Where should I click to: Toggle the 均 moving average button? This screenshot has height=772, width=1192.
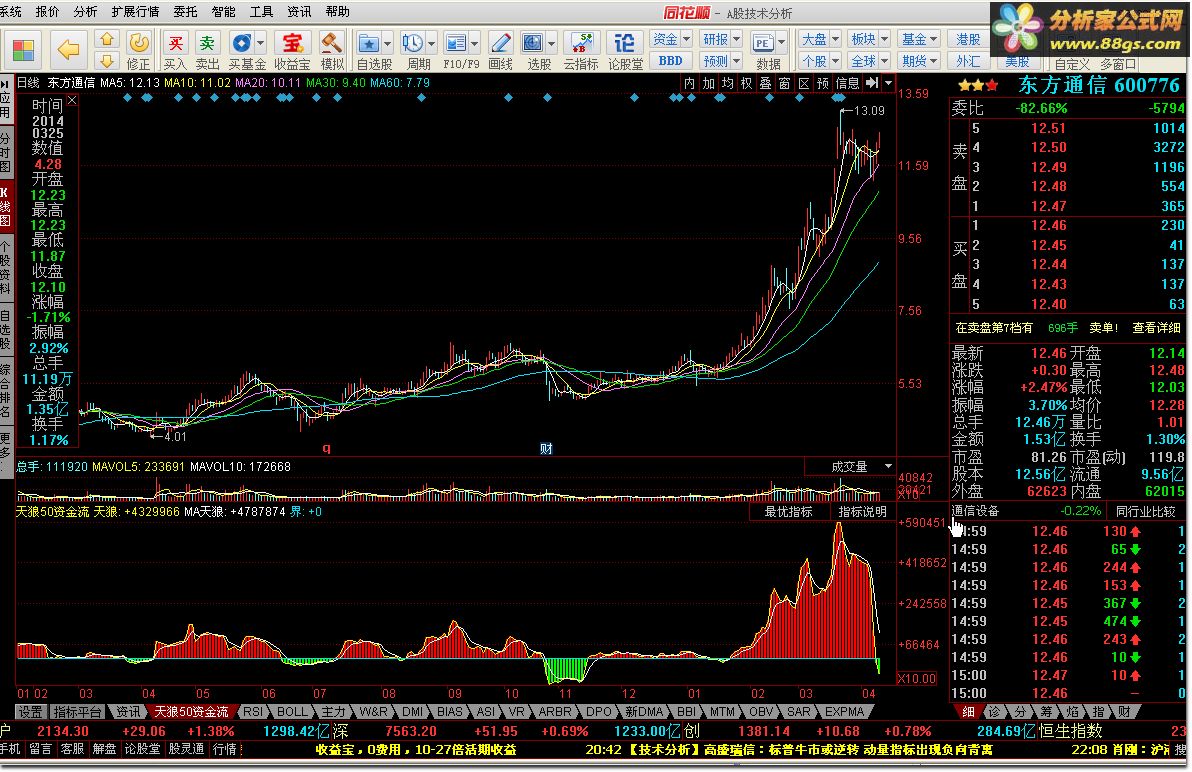pos(728,83)
